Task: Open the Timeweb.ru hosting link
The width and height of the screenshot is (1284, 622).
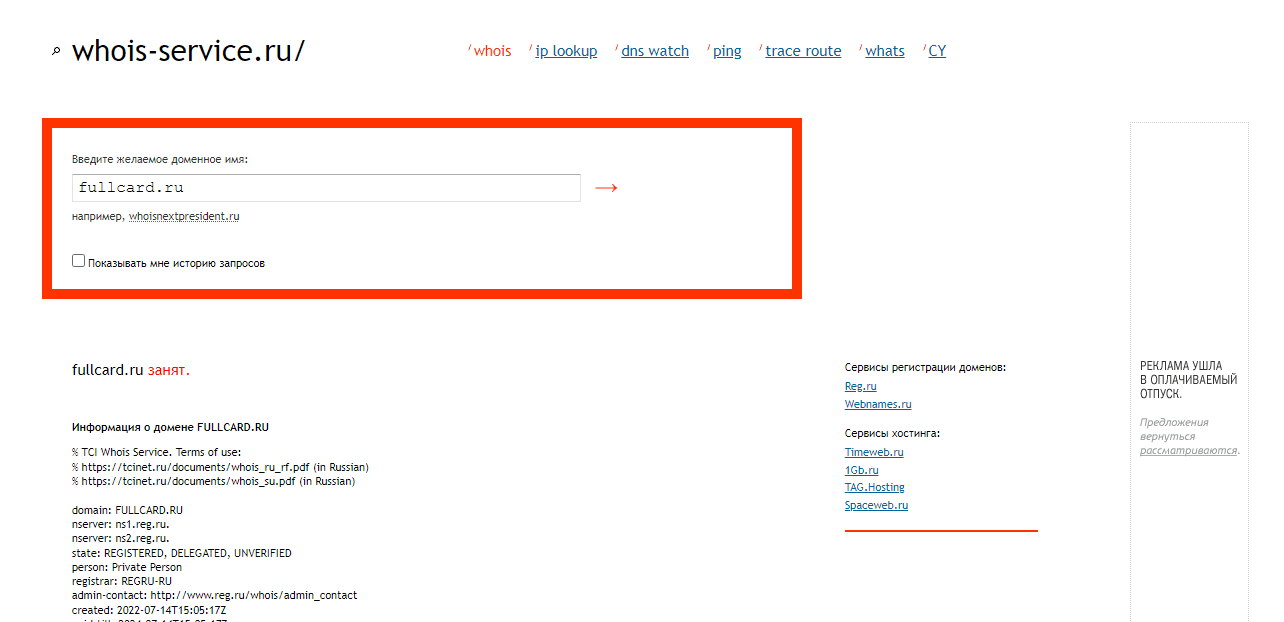Action: (x=874, y=452)
